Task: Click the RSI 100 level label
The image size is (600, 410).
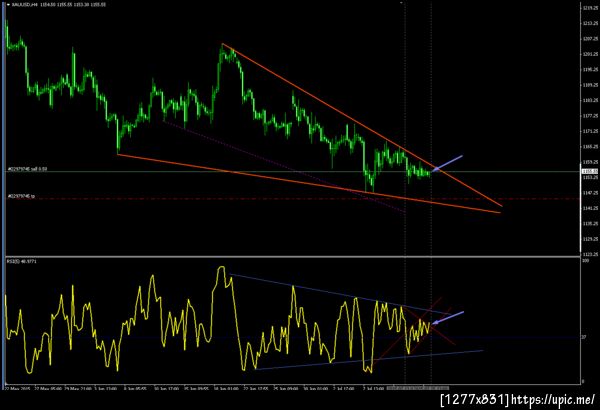Action: [x=585, y=261]
